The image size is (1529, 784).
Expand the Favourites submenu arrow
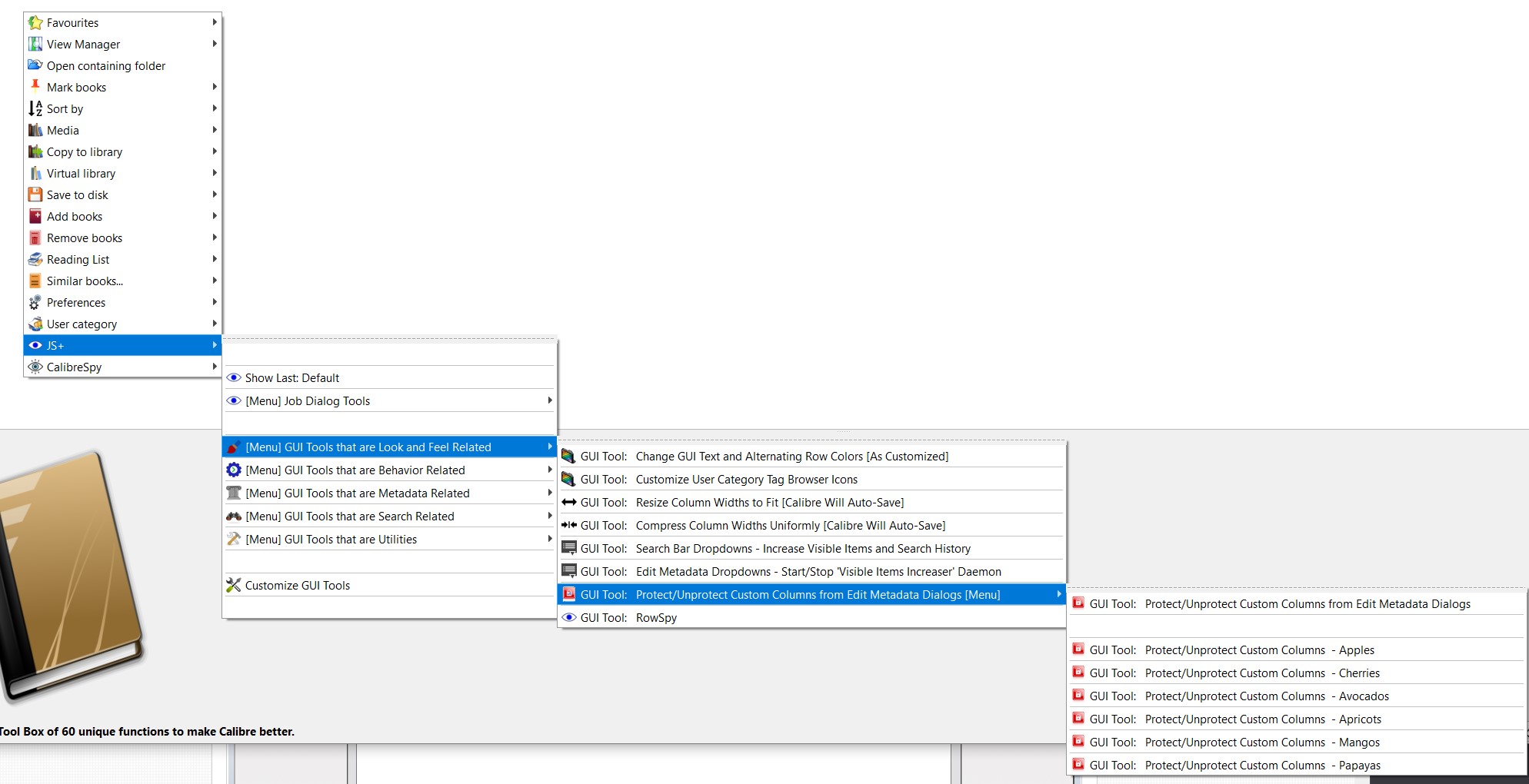pos(215,22)
